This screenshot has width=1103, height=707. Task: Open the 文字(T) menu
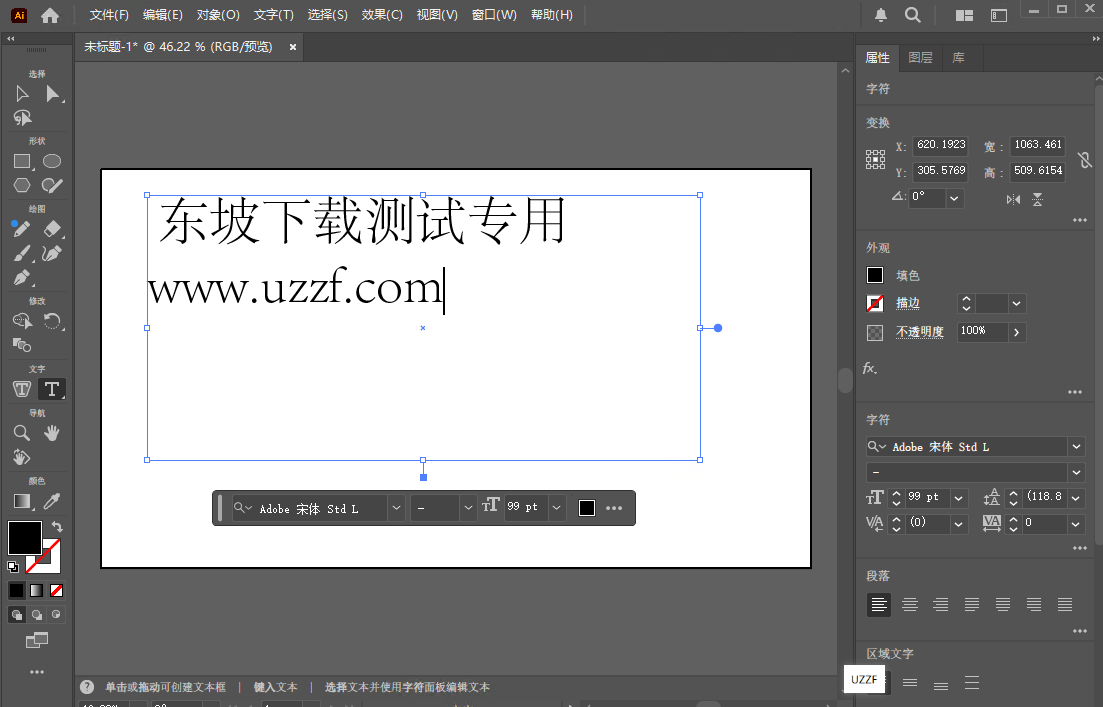coord(273,14)
